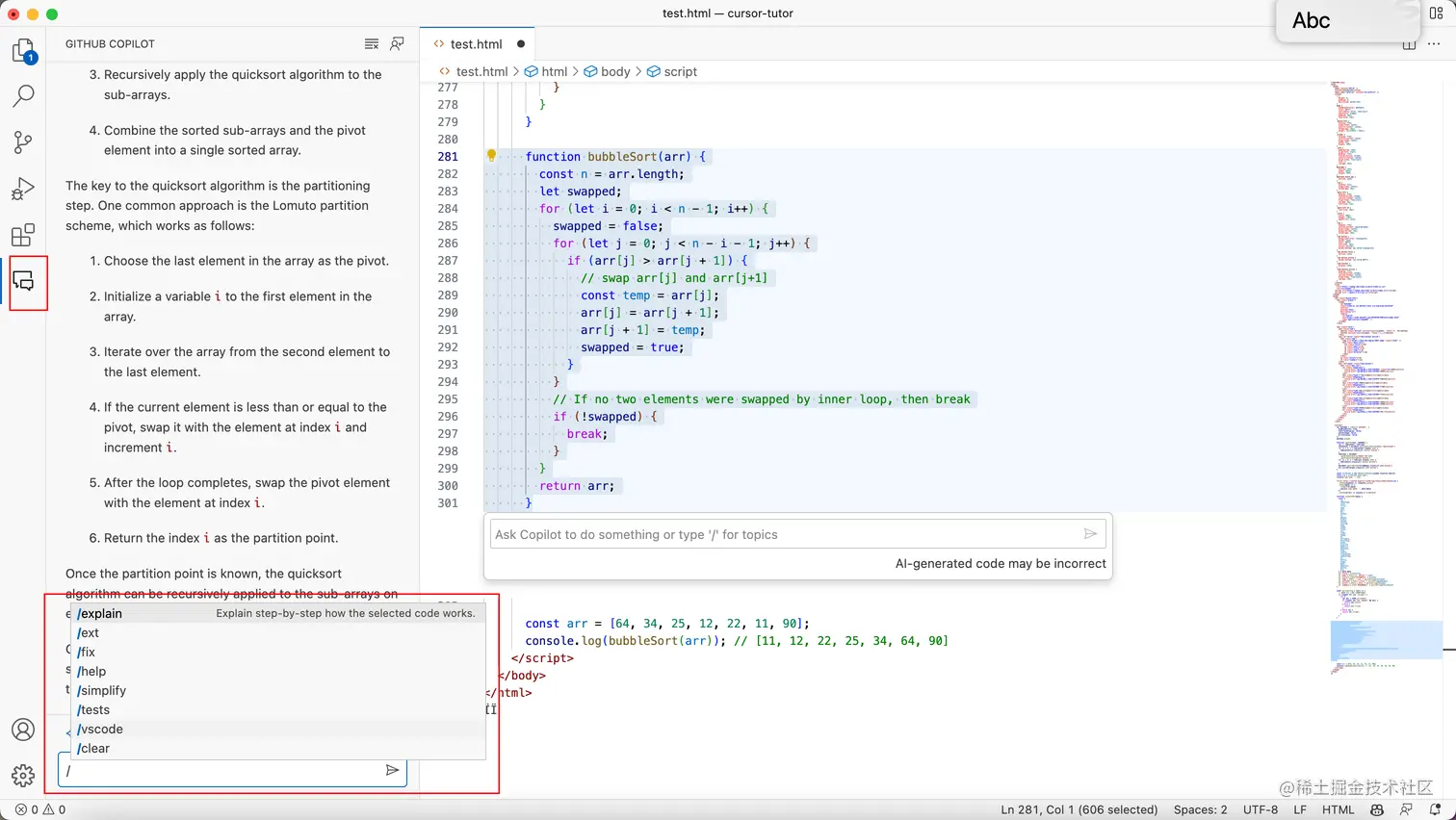Choose the /vscode command

pyautogui.click(x=278, y=729)
